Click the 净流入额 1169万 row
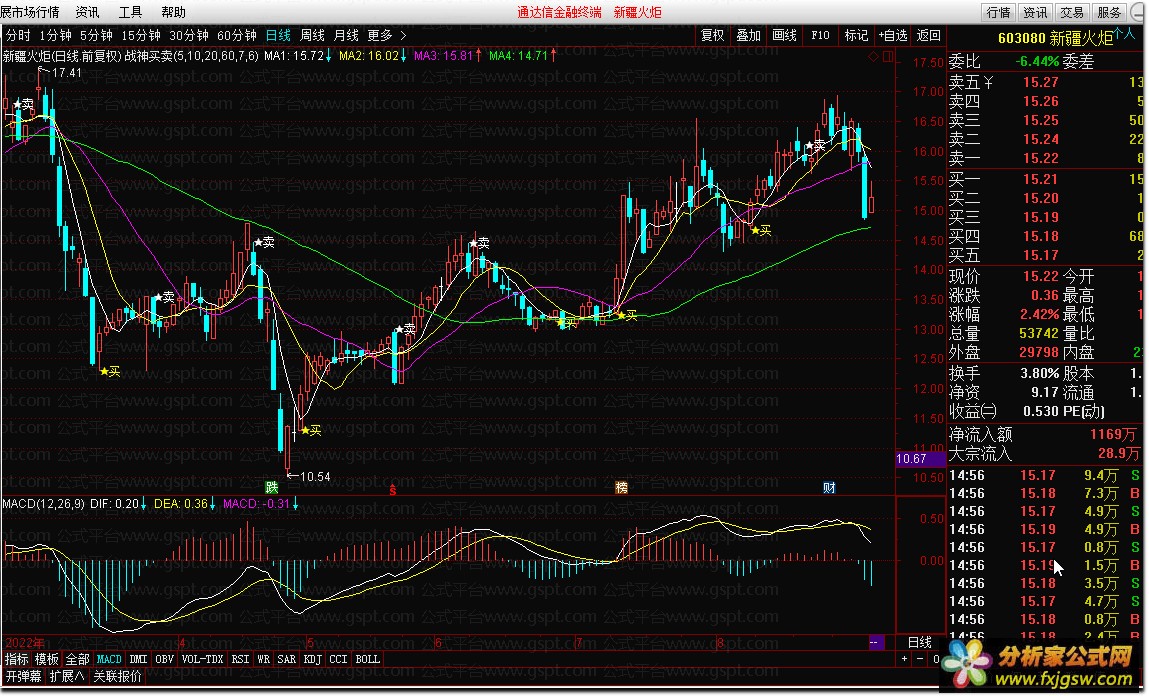 coord(1046,434)
